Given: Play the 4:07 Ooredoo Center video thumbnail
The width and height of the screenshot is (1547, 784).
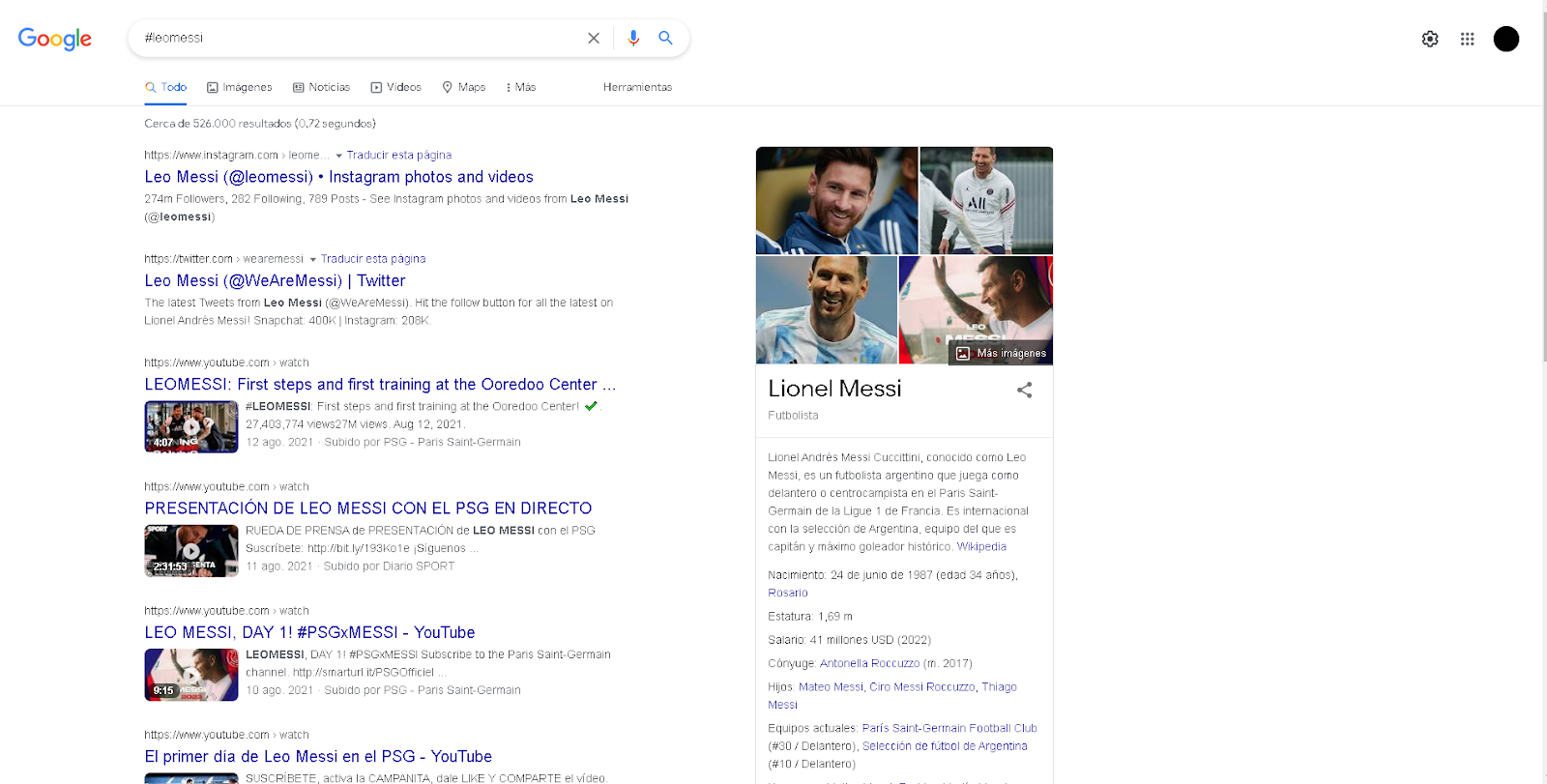Looking at the screenshot, I should pos(191,426).
